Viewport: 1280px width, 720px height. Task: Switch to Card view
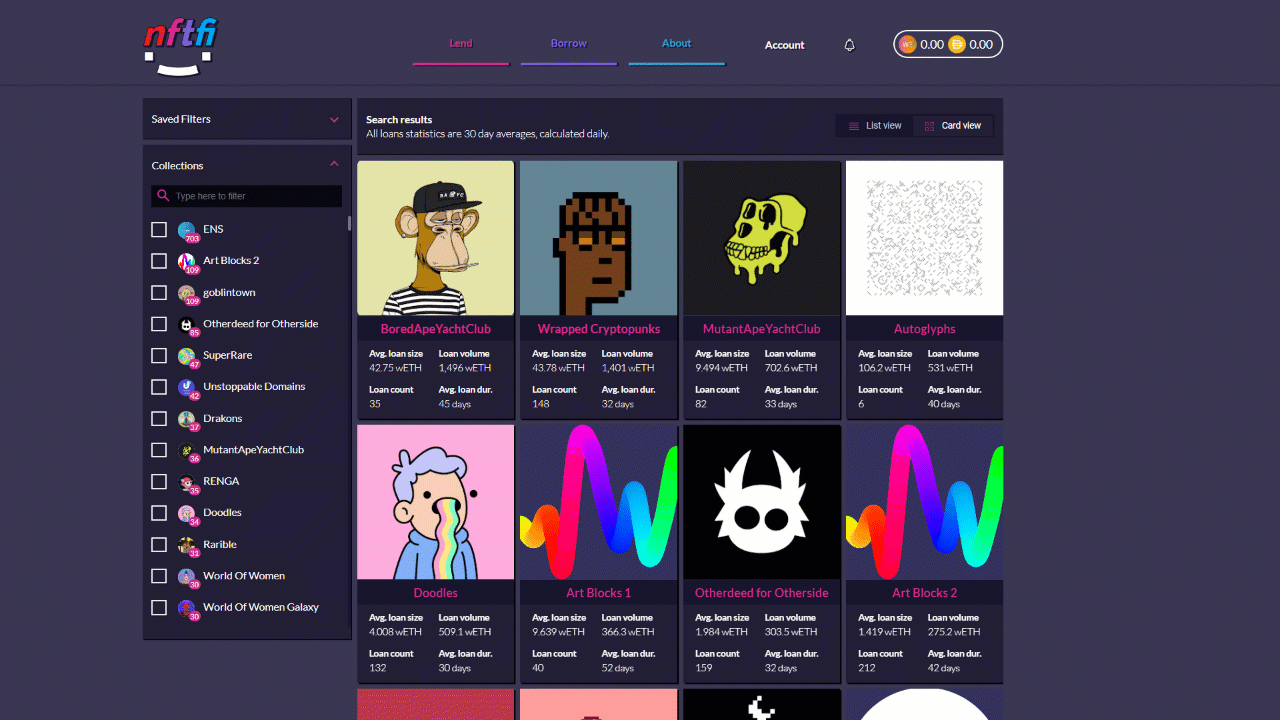pos(953,126)
